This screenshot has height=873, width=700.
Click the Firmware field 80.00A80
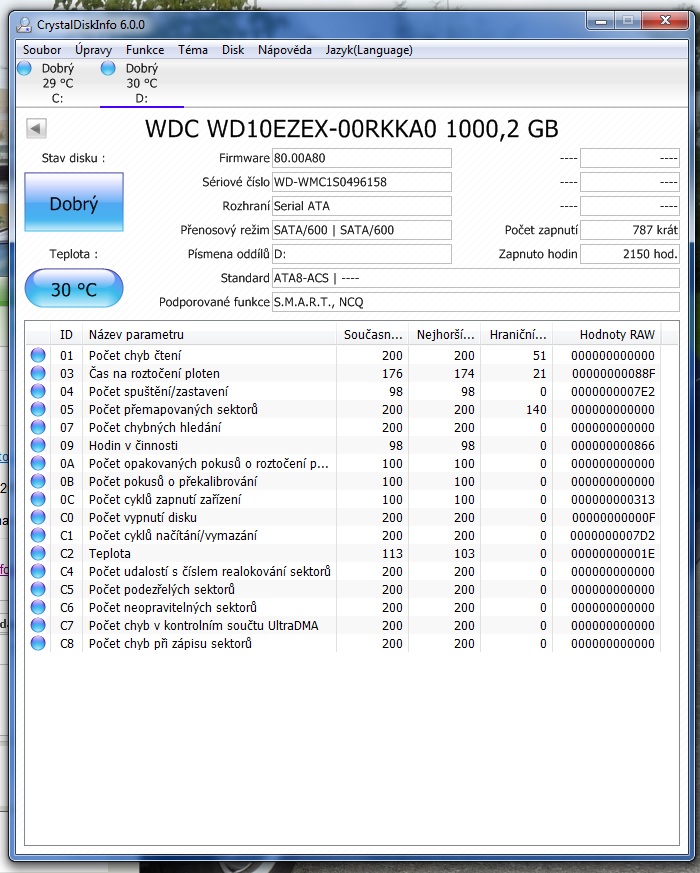[361, 158]
